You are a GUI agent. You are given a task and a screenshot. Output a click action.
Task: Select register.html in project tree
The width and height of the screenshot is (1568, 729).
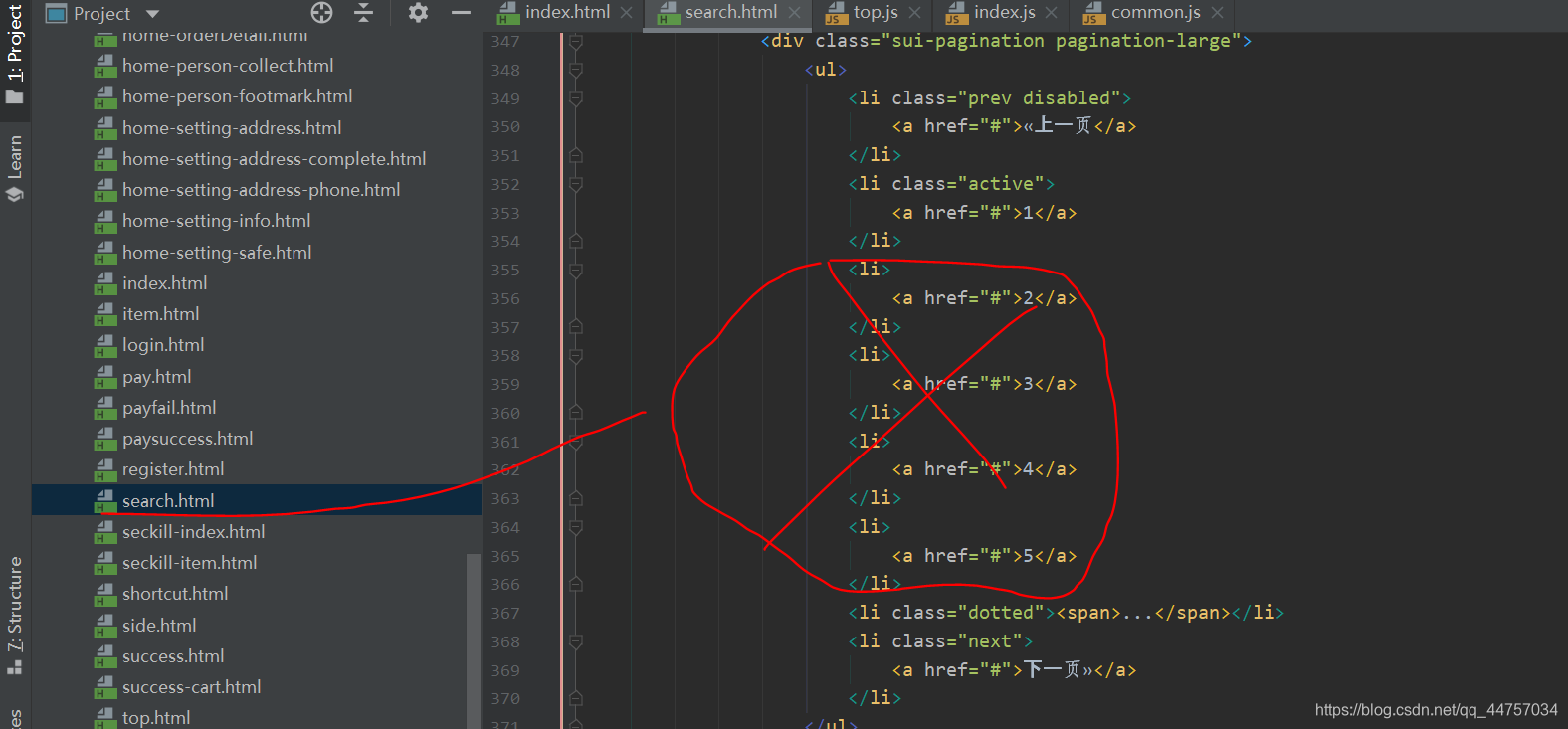173,469
